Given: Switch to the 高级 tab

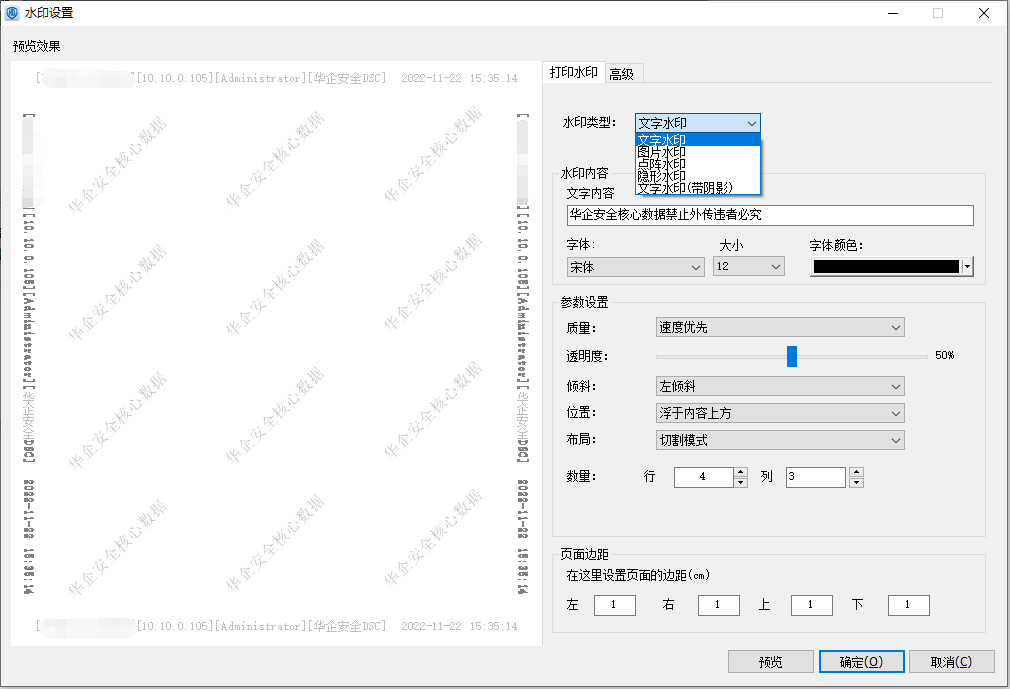Looking at the screenshot, I should point(621,73).
